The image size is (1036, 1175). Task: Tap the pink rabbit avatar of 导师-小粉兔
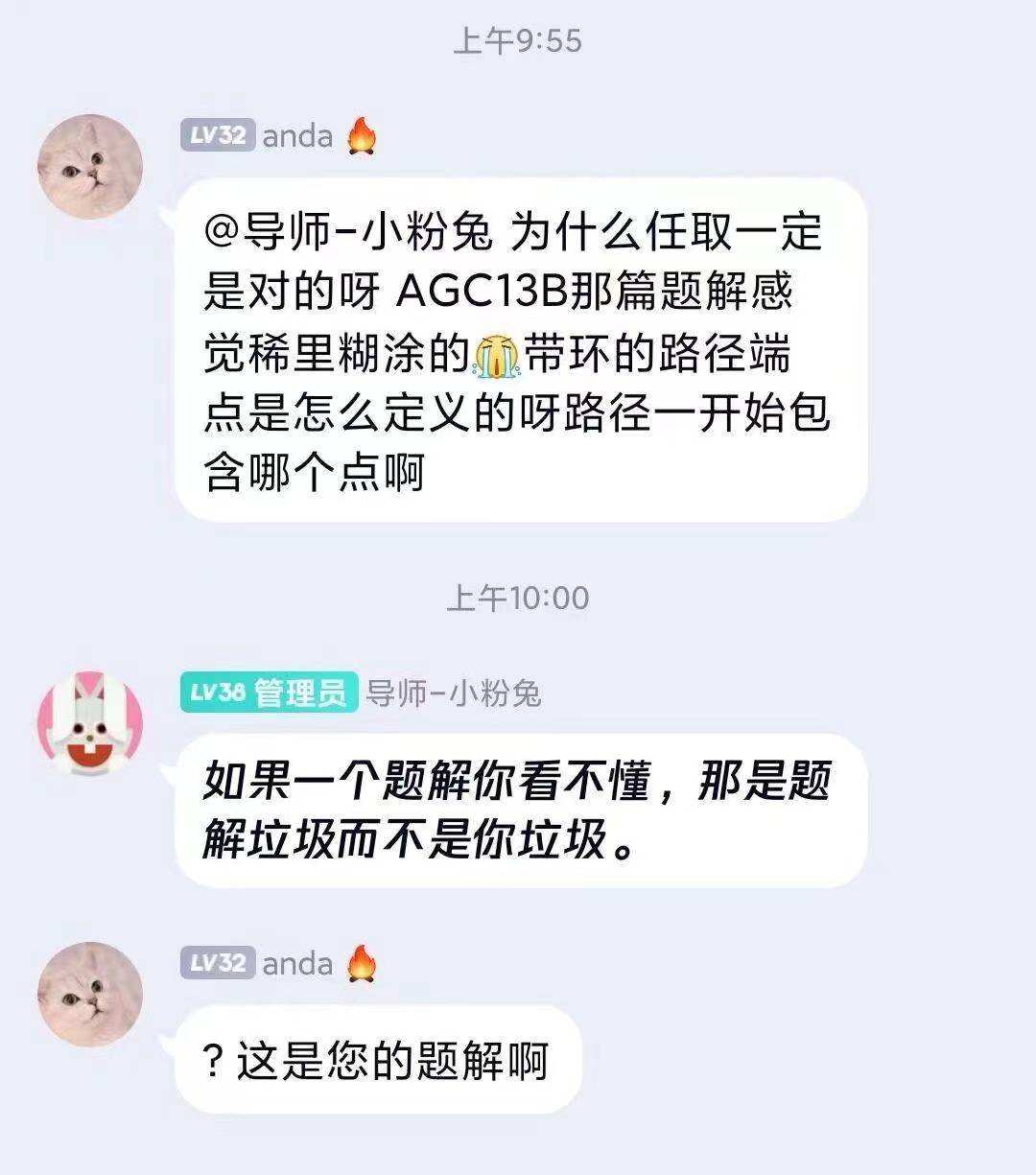[89, 723]
